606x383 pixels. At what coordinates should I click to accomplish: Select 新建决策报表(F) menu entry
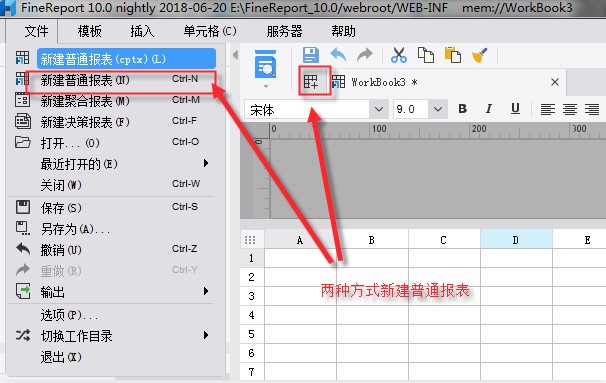tap(114, 122)
